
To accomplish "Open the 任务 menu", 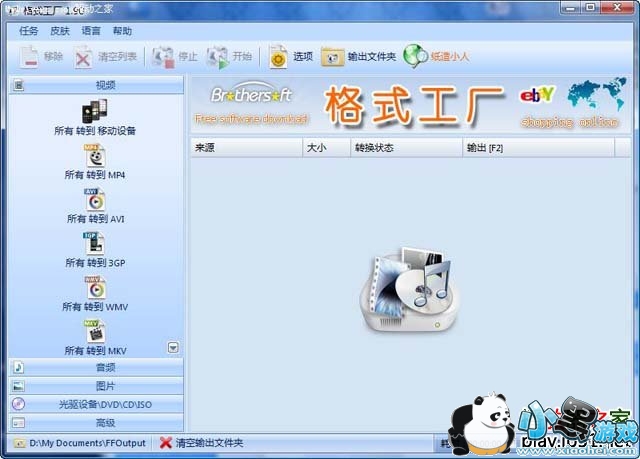I will click(x=29, y=31).
